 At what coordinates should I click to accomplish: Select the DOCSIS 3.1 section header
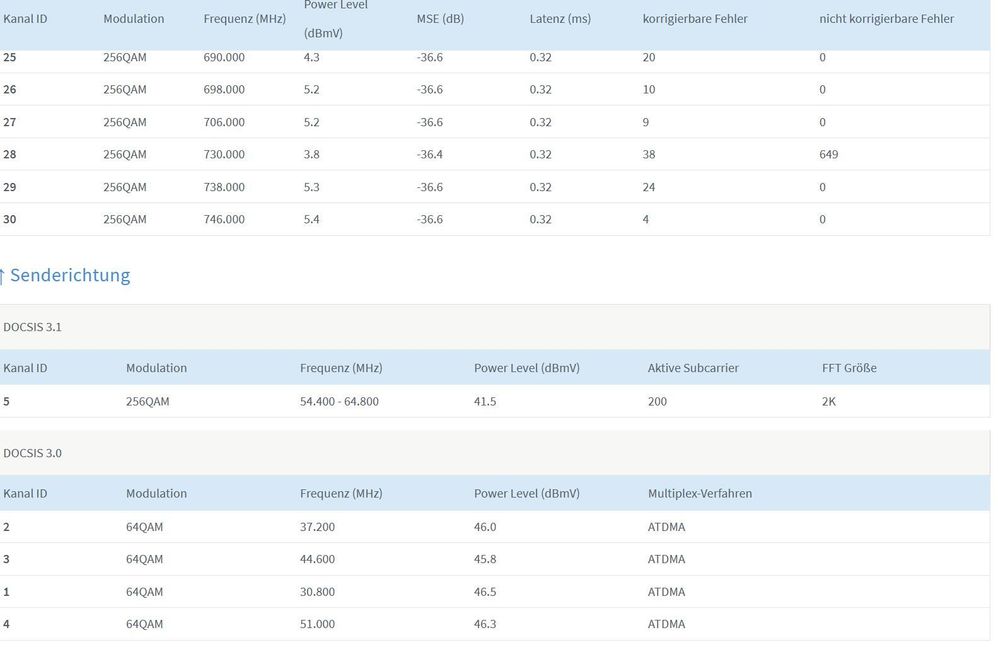[32, 327]
